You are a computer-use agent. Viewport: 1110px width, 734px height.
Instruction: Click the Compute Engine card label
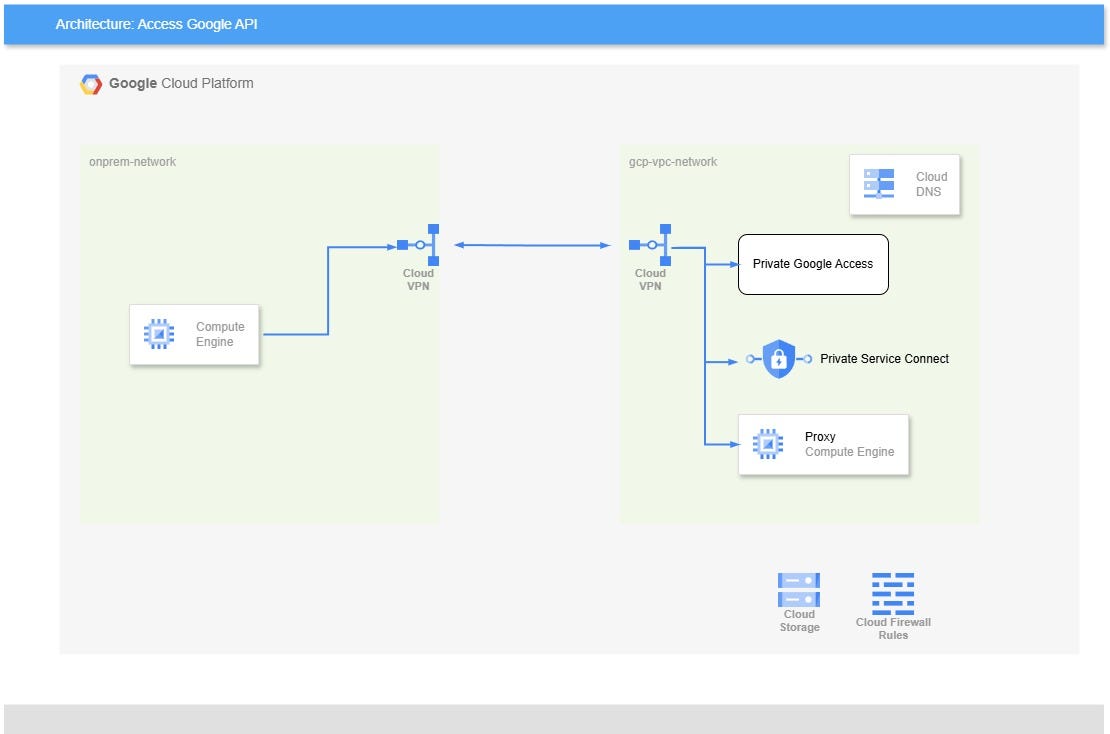tap(220, 334)
